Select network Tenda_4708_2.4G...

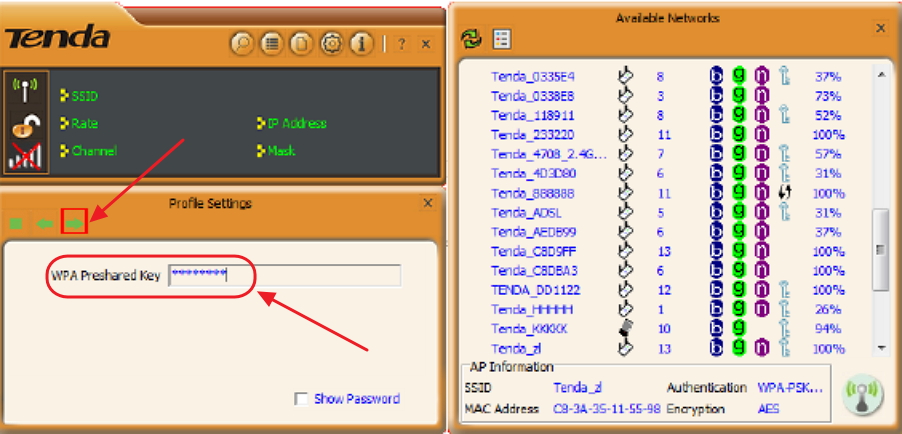549,154
